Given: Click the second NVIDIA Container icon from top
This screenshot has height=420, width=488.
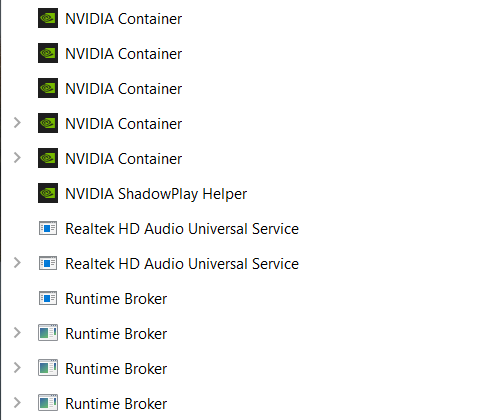Looking at the screenshot, I should click(x=48, y=53).
